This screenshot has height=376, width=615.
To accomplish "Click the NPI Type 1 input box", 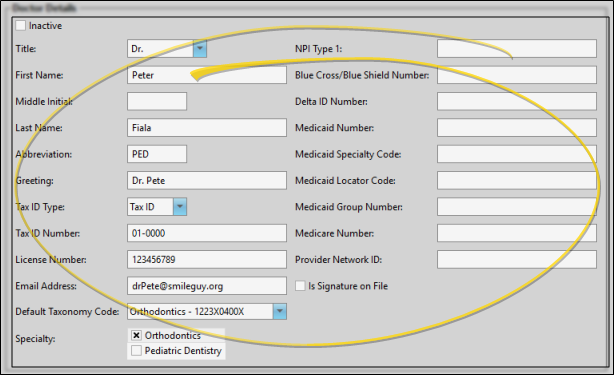I will 517,49.
